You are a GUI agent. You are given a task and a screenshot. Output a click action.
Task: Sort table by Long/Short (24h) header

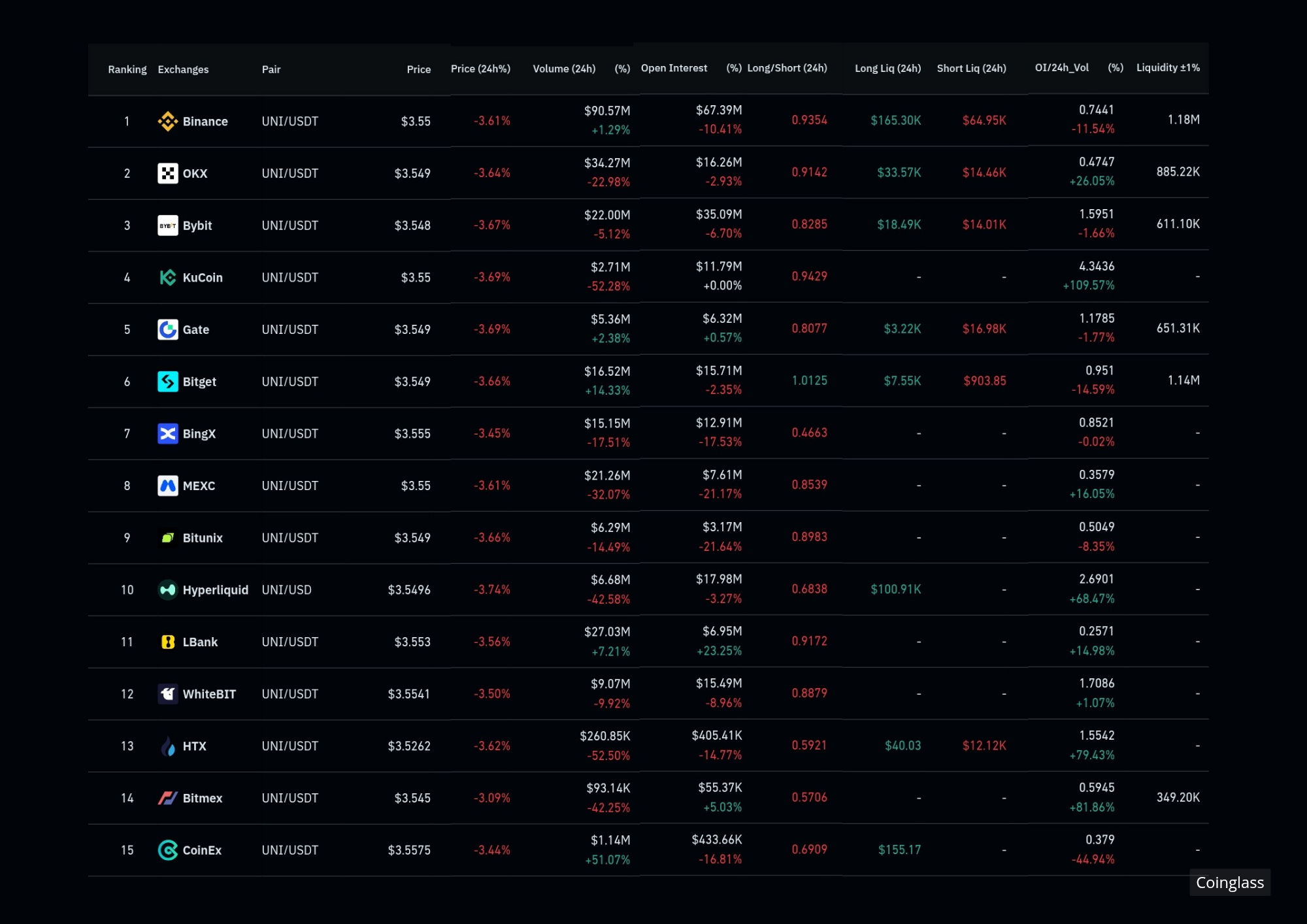[787, 68]
